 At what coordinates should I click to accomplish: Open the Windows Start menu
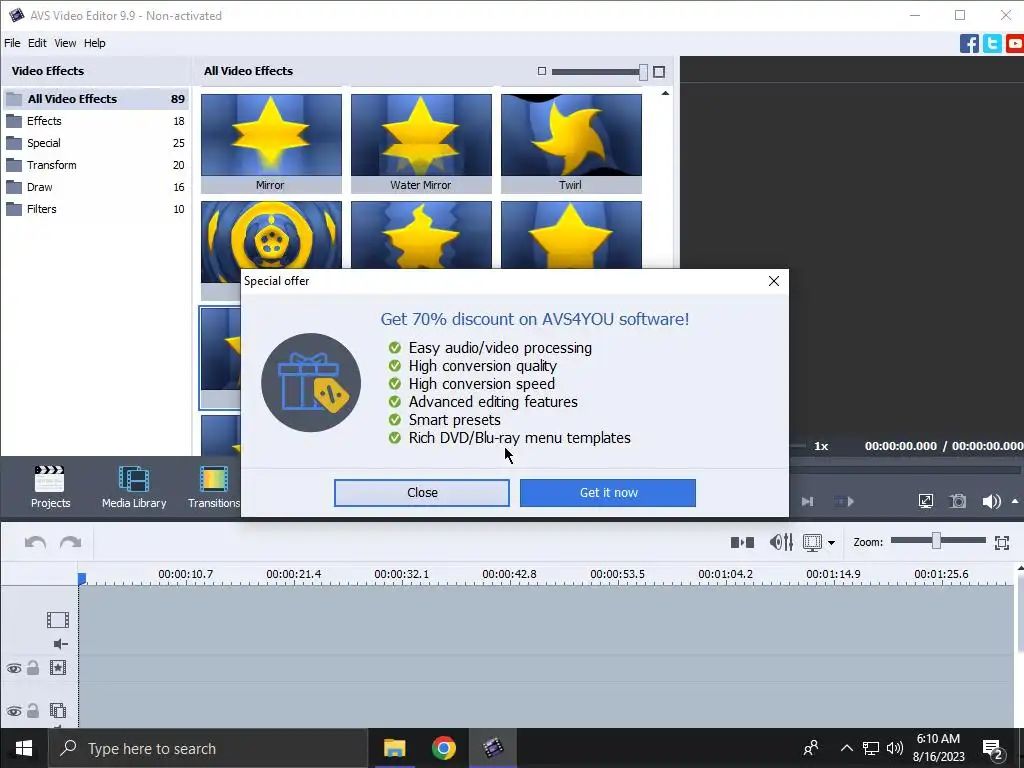pyautogui.click(x=24, y=748)
